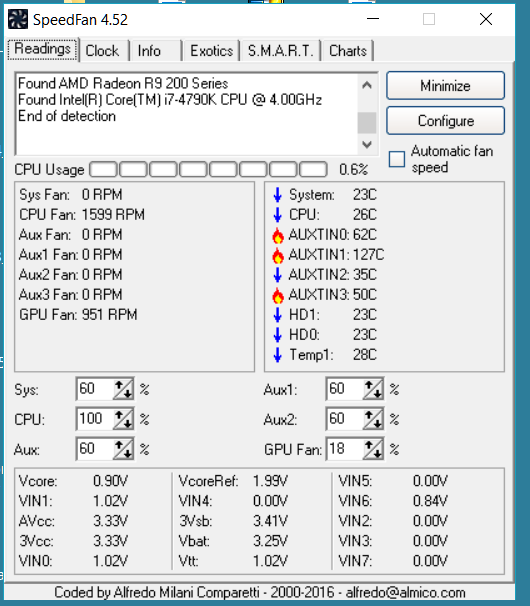
Task: Click the flame icon beside AUXTIN1
Action: click(278, 255)
